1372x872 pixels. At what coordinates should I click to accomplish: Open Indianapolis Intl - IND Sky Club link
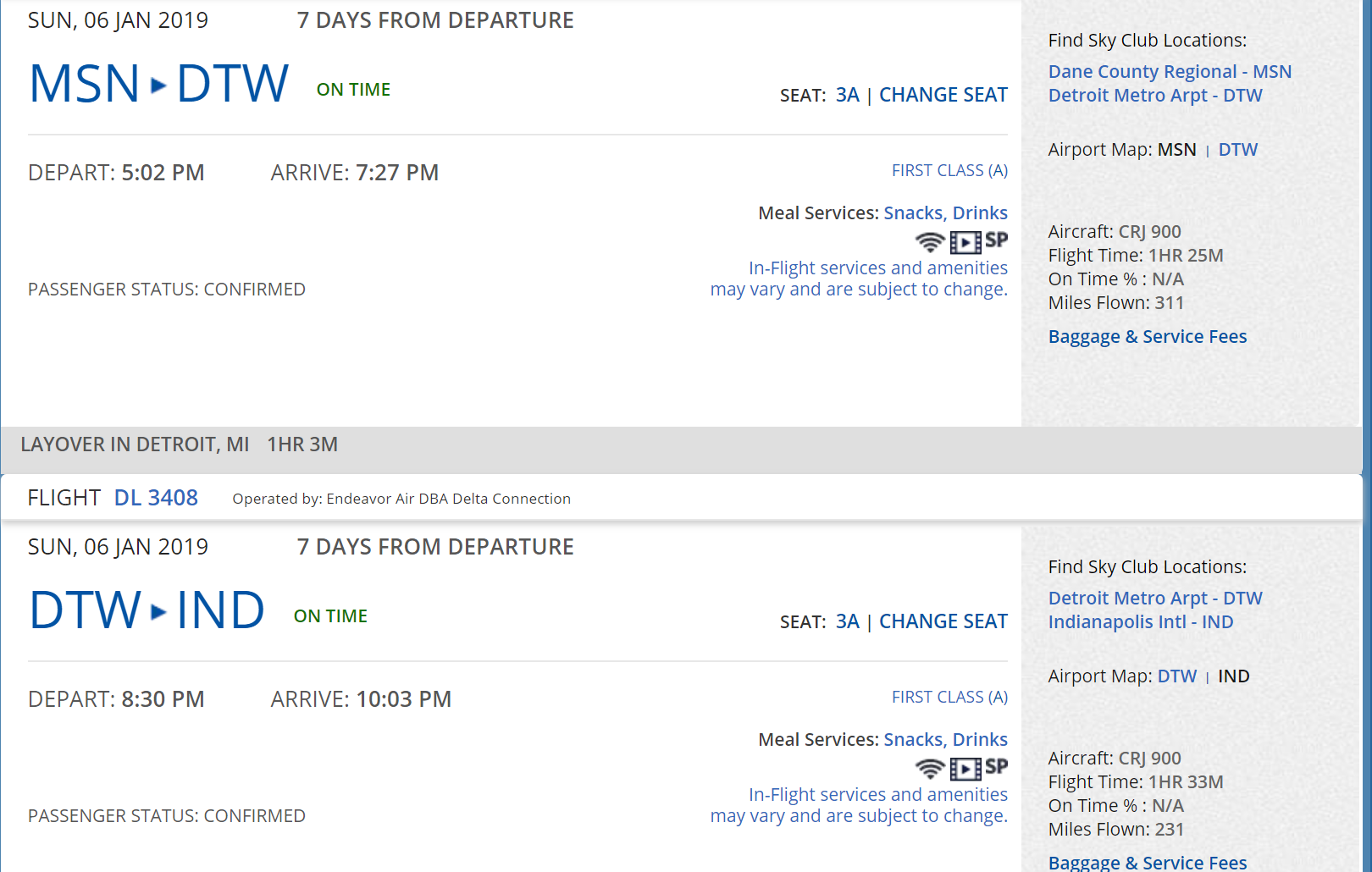click(1140, 622)
